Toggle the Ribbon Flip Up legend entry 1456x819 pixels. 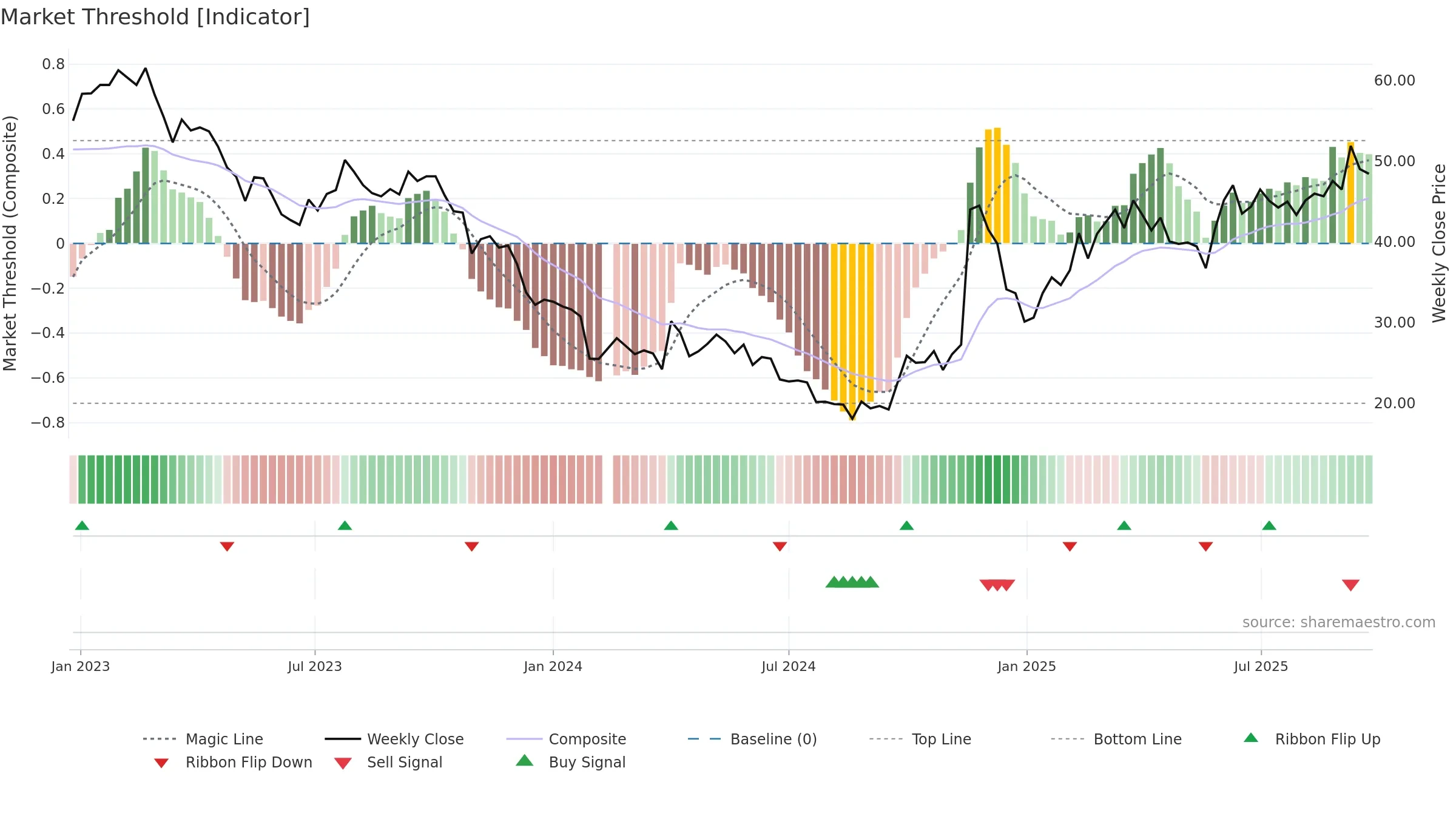coord(1312,739)
